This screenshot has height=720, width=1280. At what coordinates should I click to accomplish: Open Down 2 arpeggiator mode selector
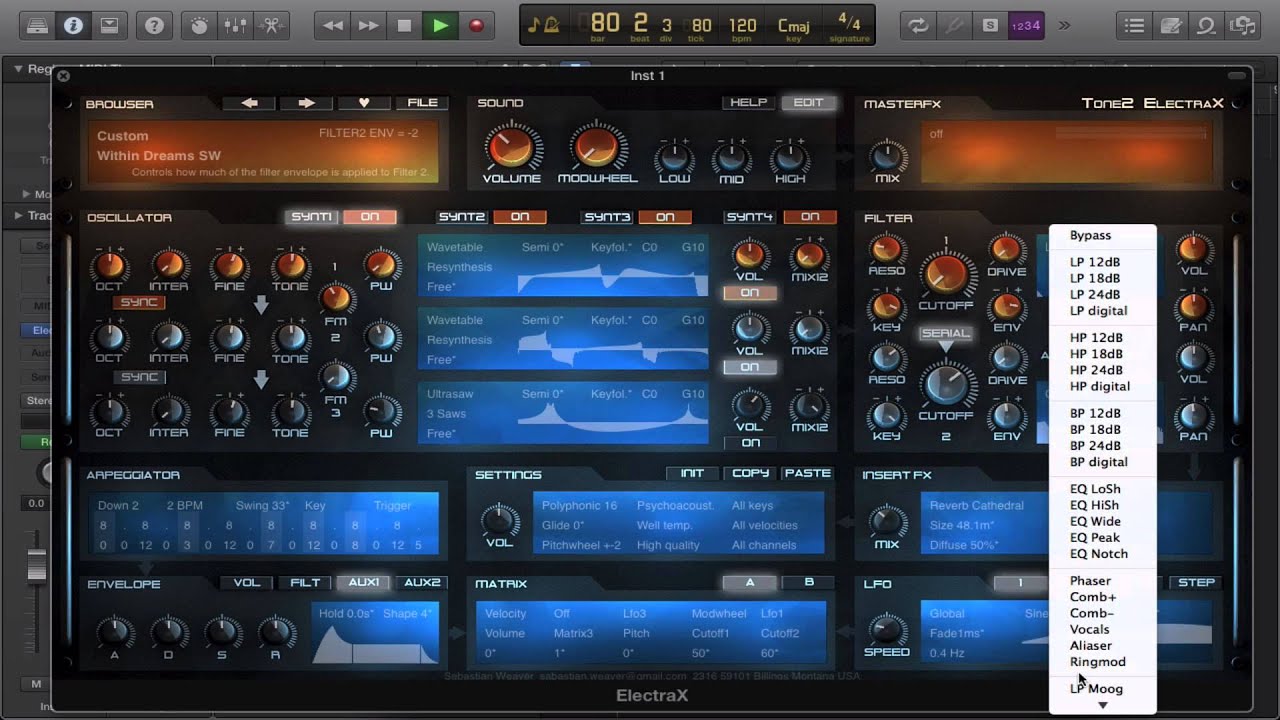tap(118, 506)
